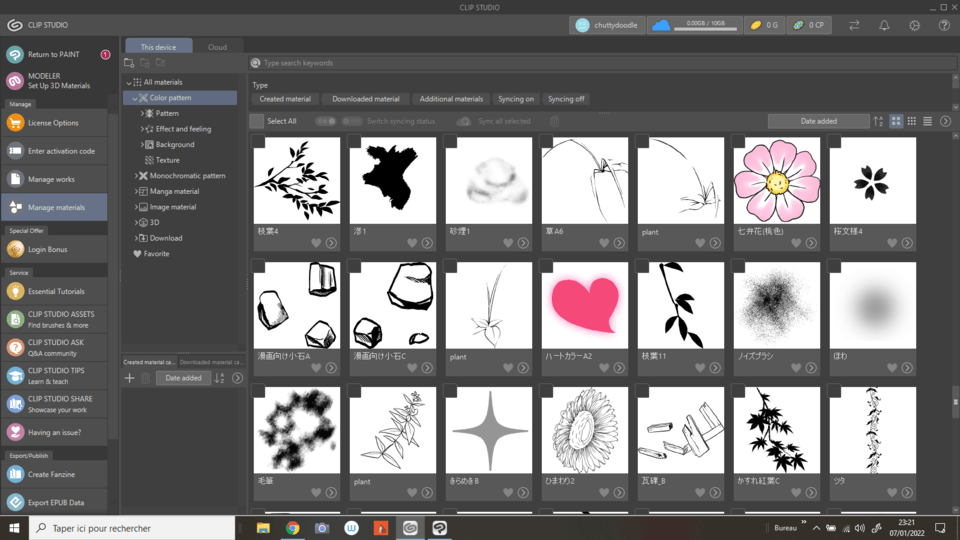Switch to list view layout
This screenshot has width=960, height=540.
[x=928, y=121]
